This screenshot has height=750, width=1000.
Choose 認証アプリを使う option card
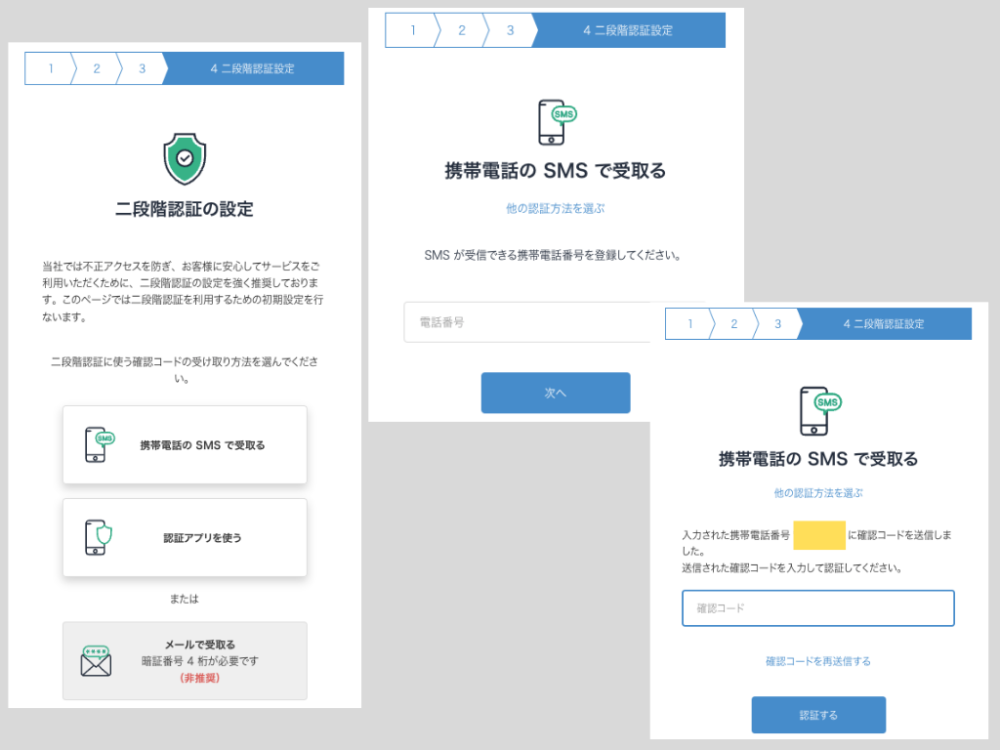[184, 537]
